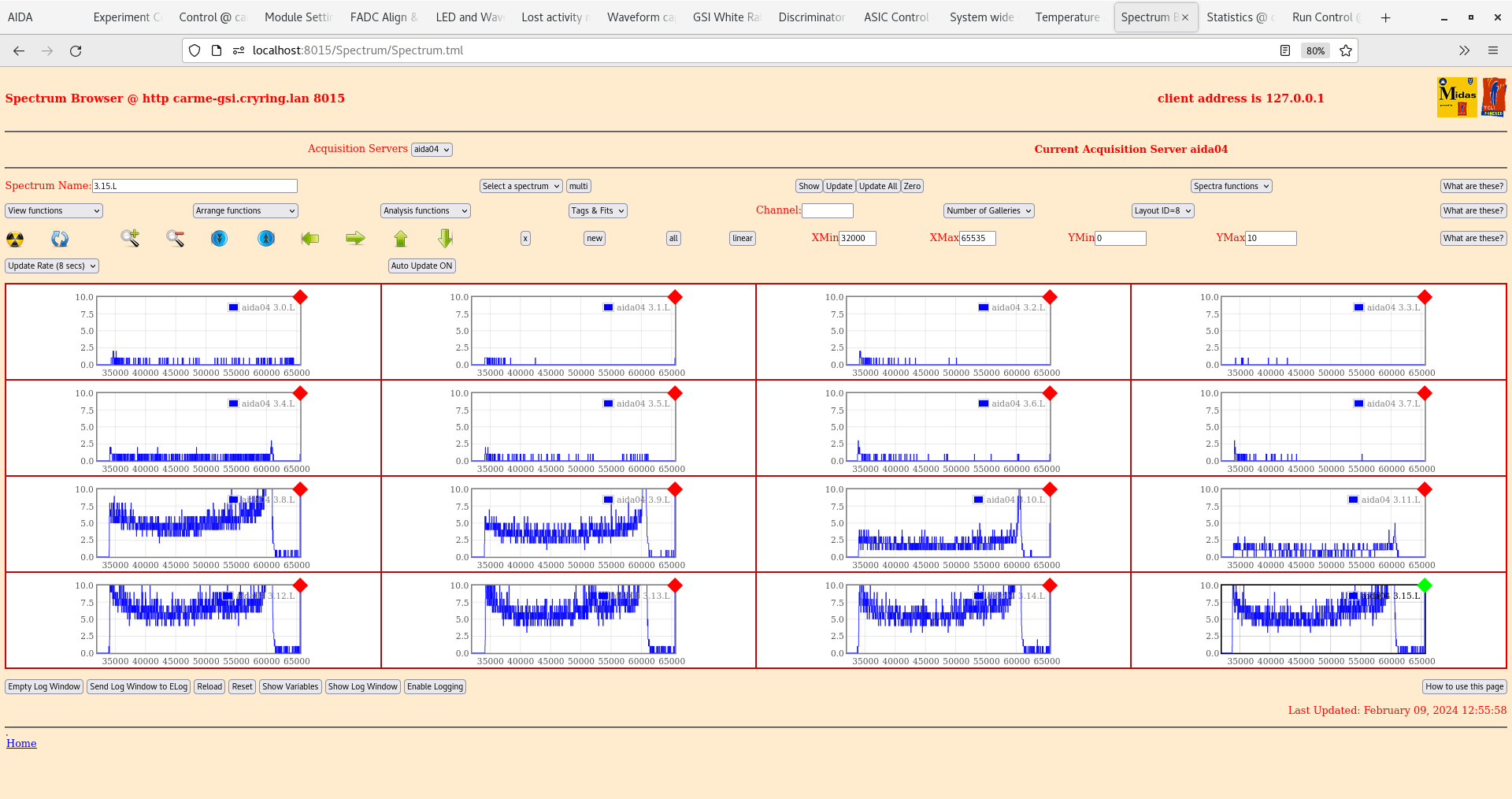Click the green down arrow icon
This screenshot has width=1512, height=799.
(x=446, y=238)
